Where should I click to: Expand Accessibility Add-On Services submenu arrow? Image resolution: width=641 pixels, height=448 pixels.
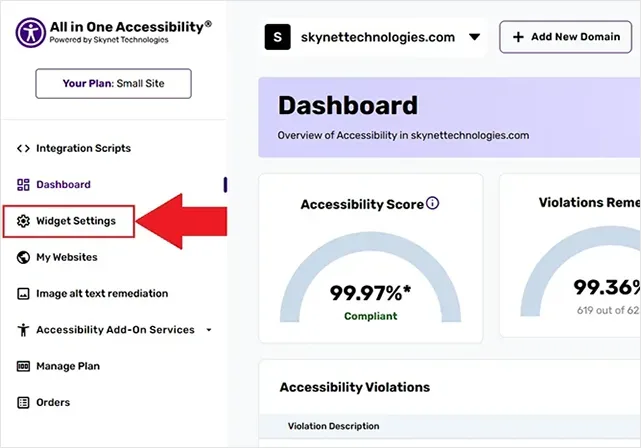click(209, 330)
